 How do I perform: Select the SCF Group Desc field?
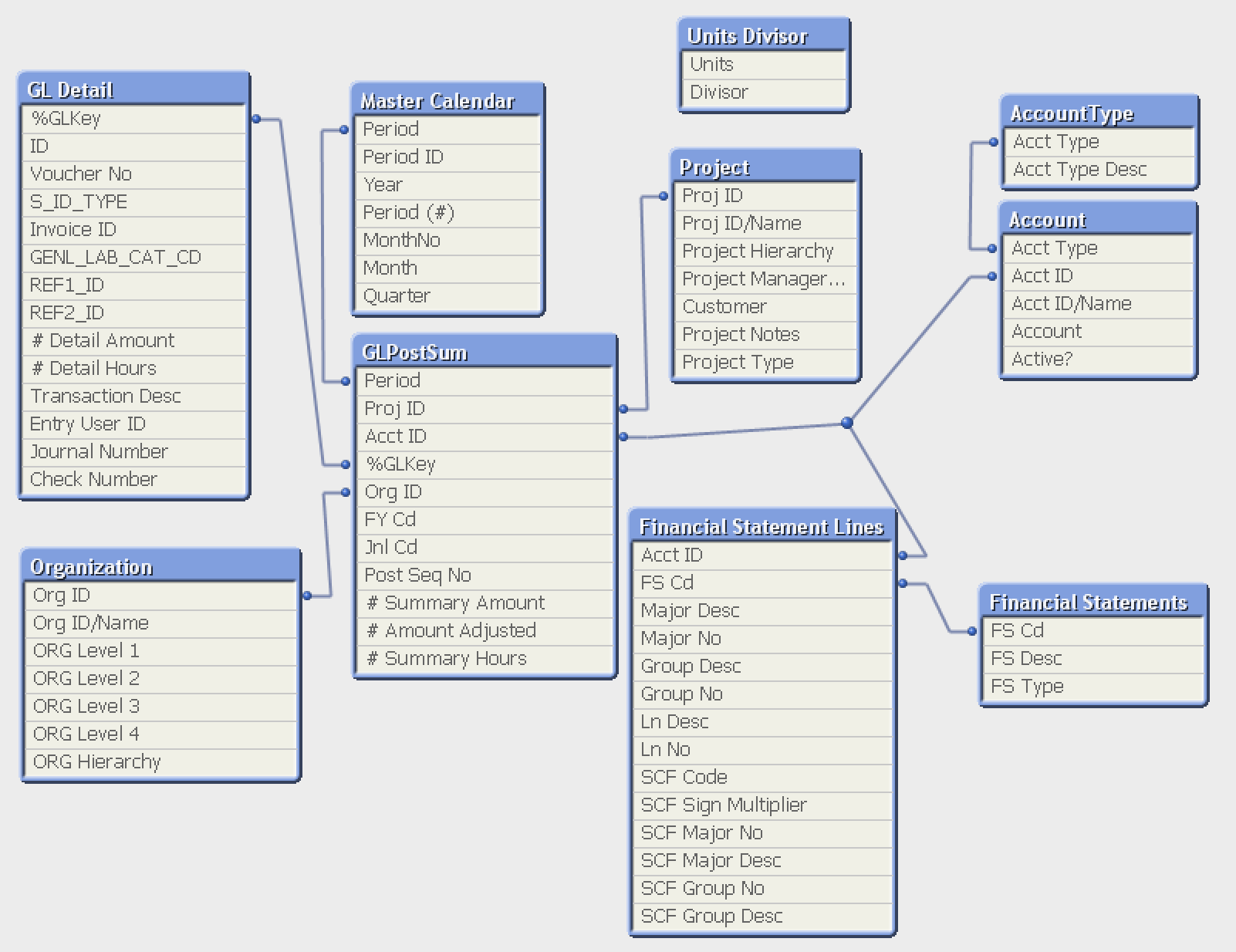762,917
